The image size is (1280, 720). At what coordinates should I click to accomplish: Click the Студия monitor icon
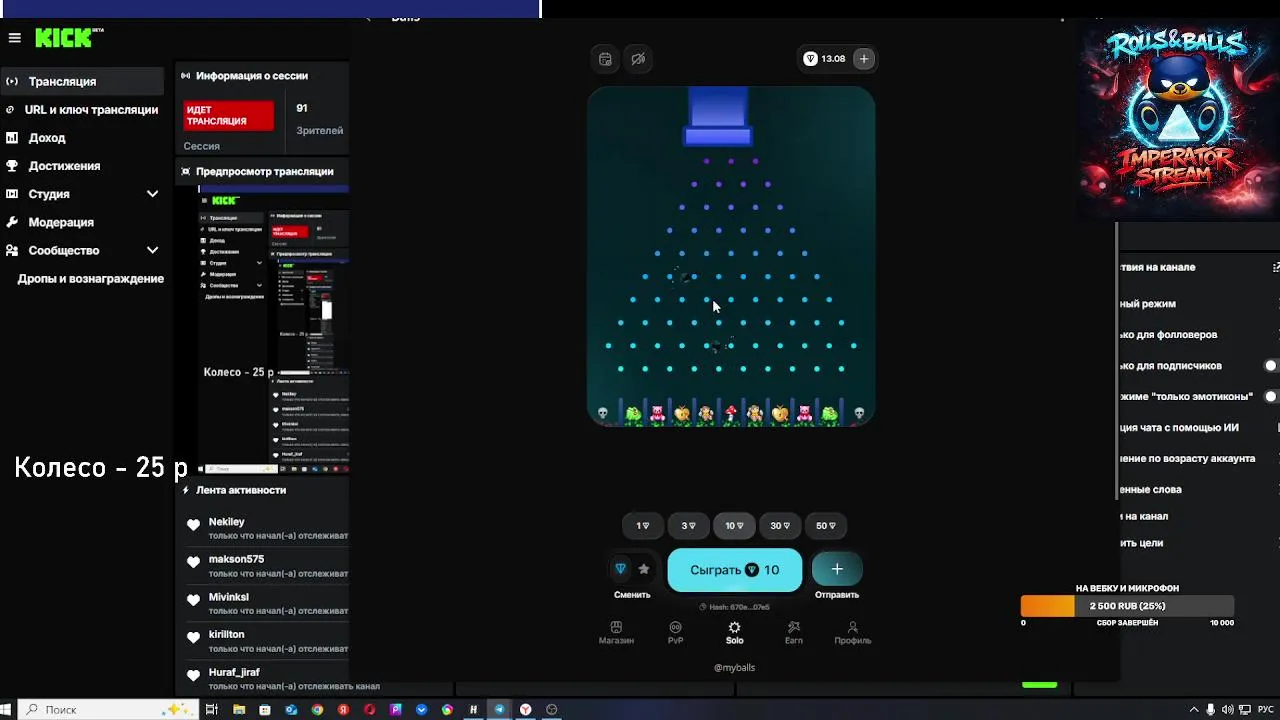pos(12,194)
